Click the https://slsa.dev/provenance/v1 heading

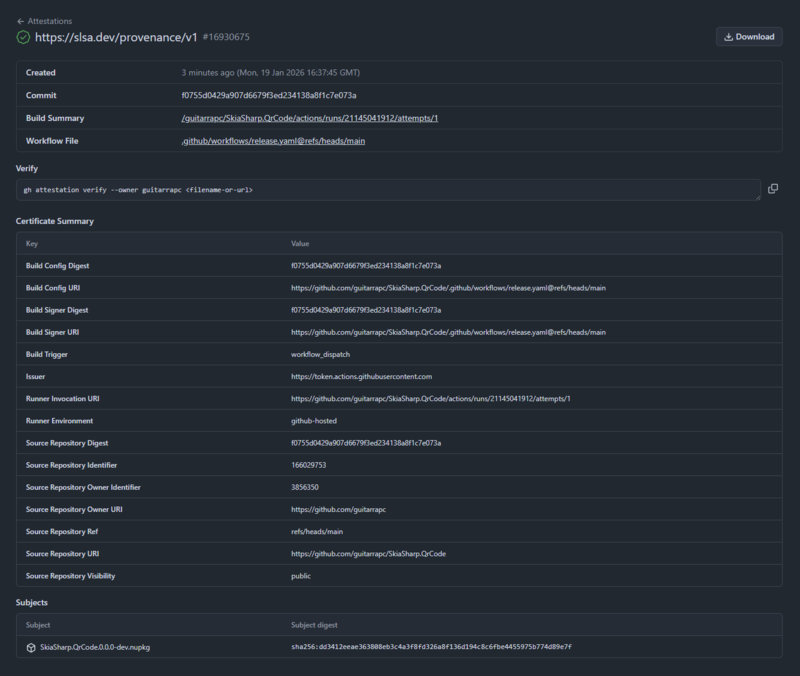point(116,37)
